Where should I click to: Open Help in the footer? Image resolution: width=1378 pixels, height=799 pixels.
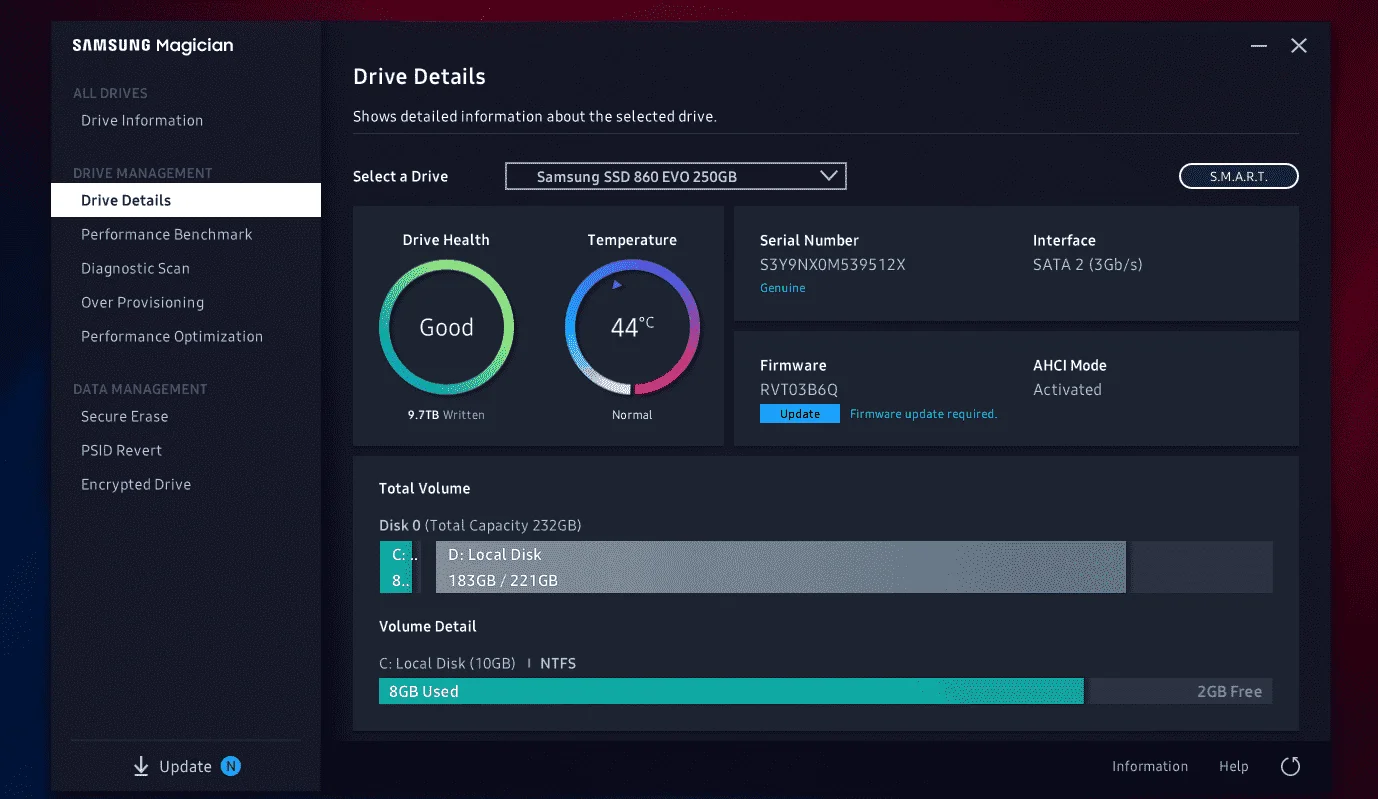1234,767
